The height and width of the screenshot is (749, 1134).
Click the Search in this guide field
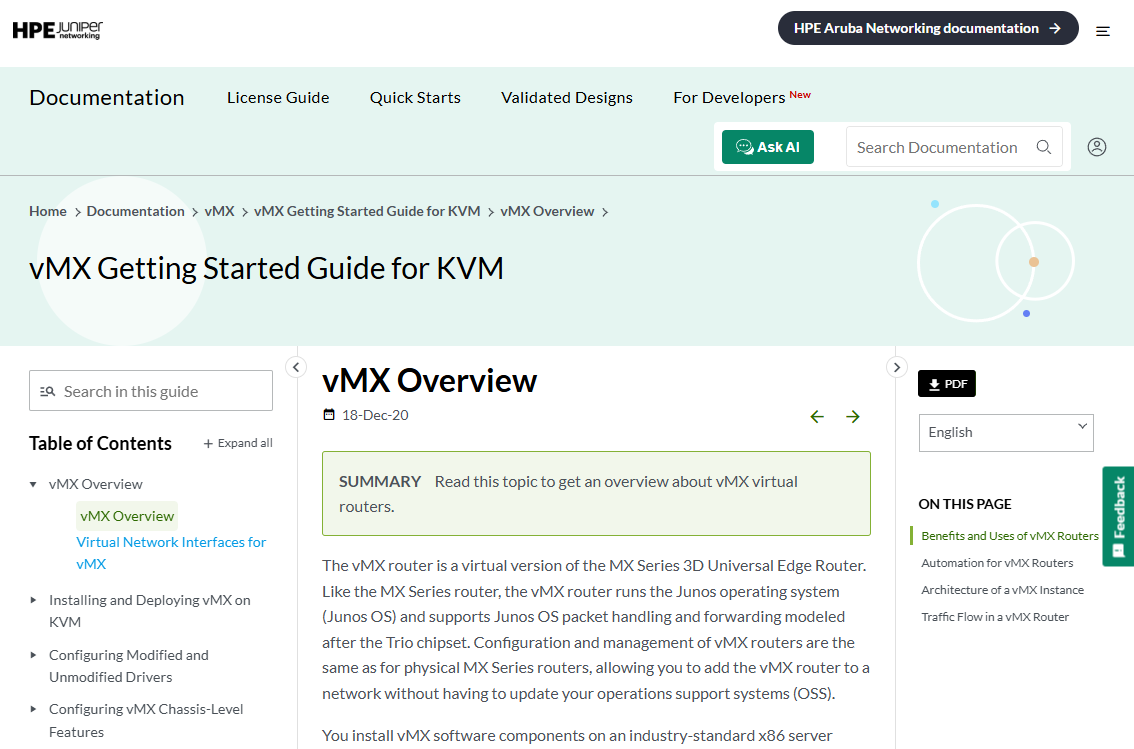pos(150,391)
